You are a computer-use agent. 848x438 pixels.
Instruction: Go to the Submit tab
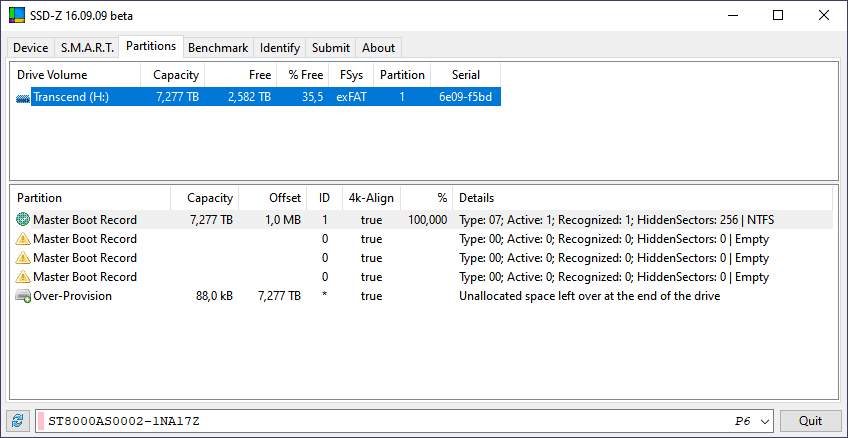[x=331, y=47]
